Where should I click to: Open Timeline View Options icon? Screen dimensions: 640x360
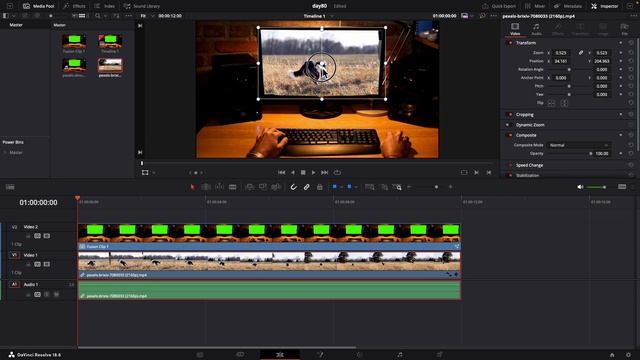pos(10,187)
